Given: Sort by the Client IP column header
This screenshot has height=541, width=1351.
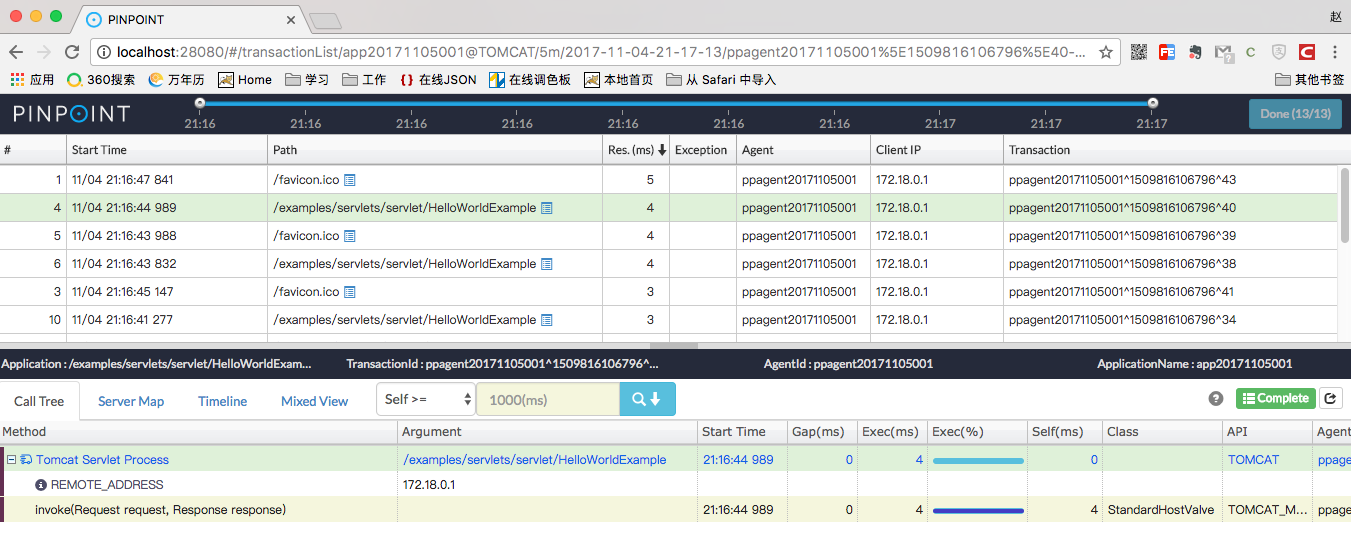Looking at the screenshot, I should (x=937, y=150).
